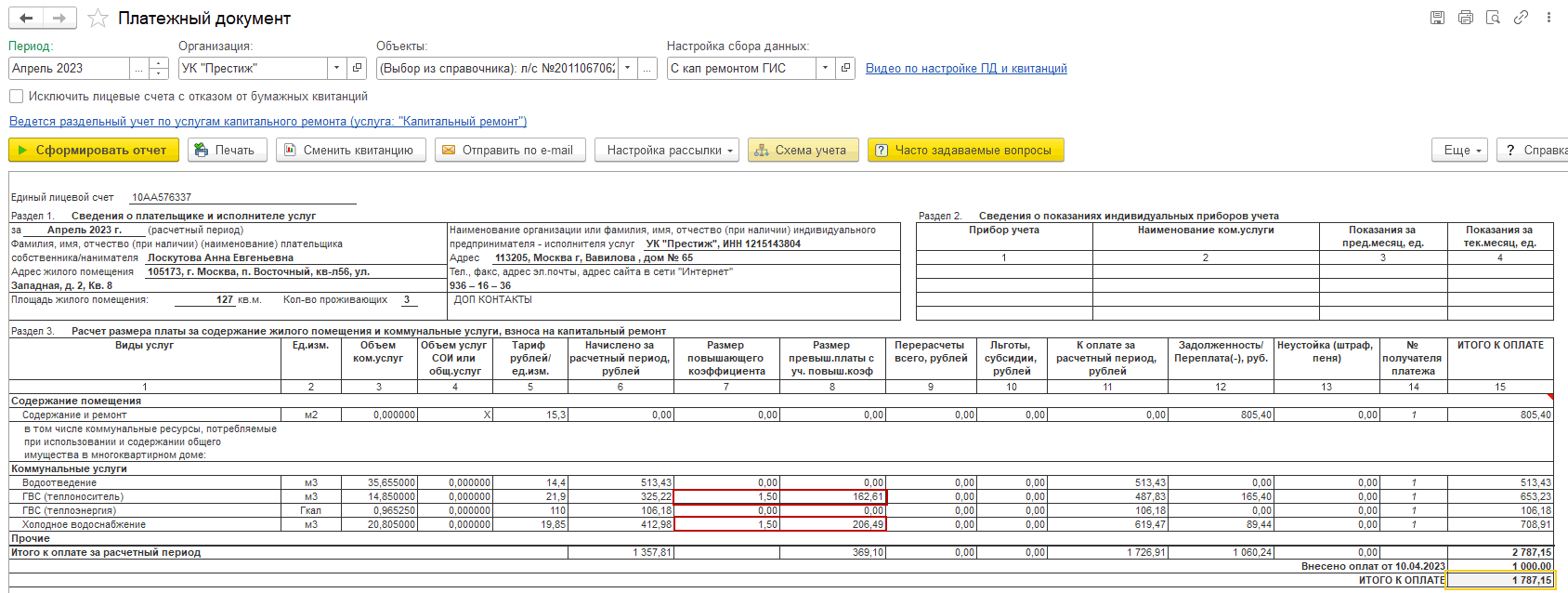This screenshot has height=593, width=1568.
Task: Select the ГВС (теплоноситель) service row
Action: click(780, 496)
